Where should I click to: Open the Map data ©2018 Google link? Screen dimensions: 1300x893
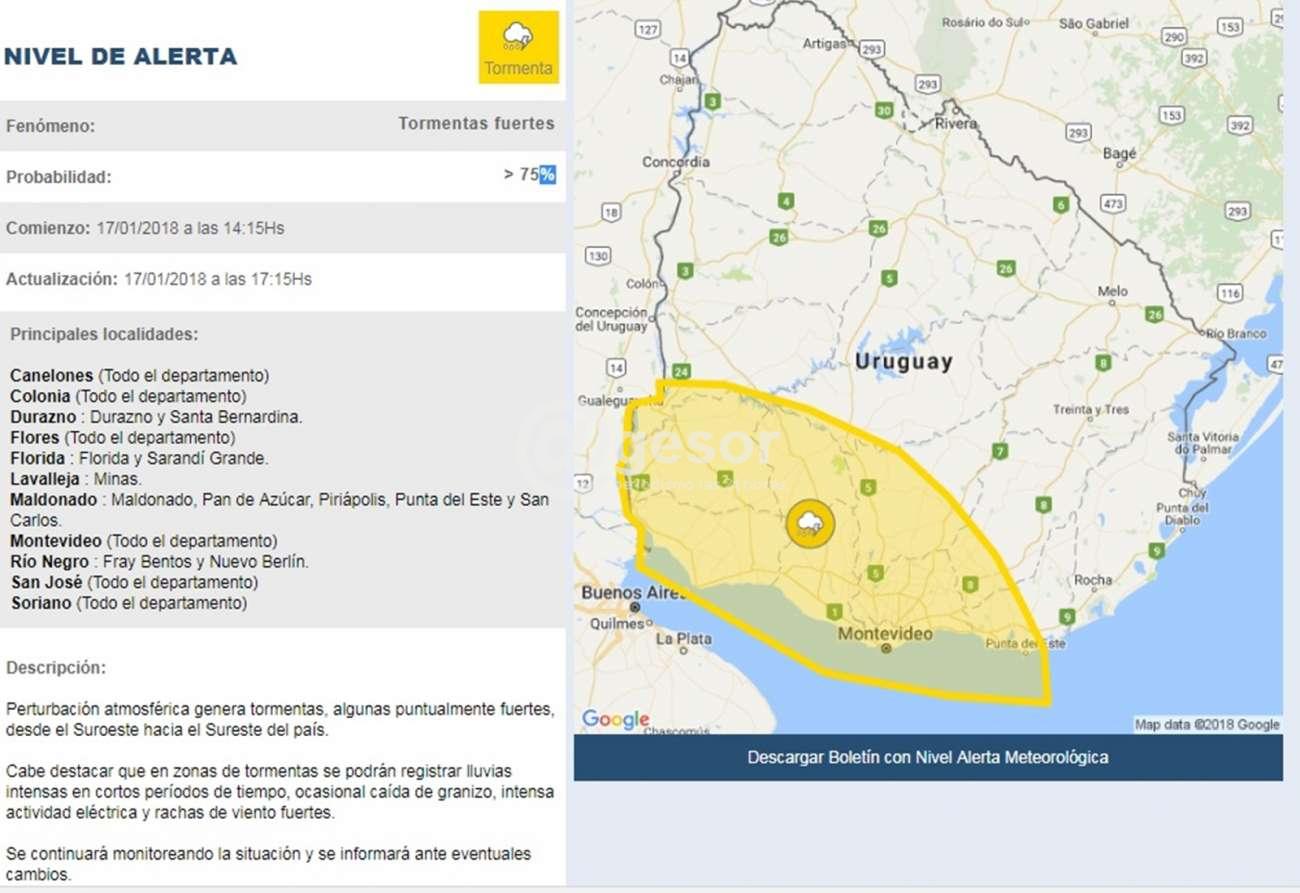1206,725
